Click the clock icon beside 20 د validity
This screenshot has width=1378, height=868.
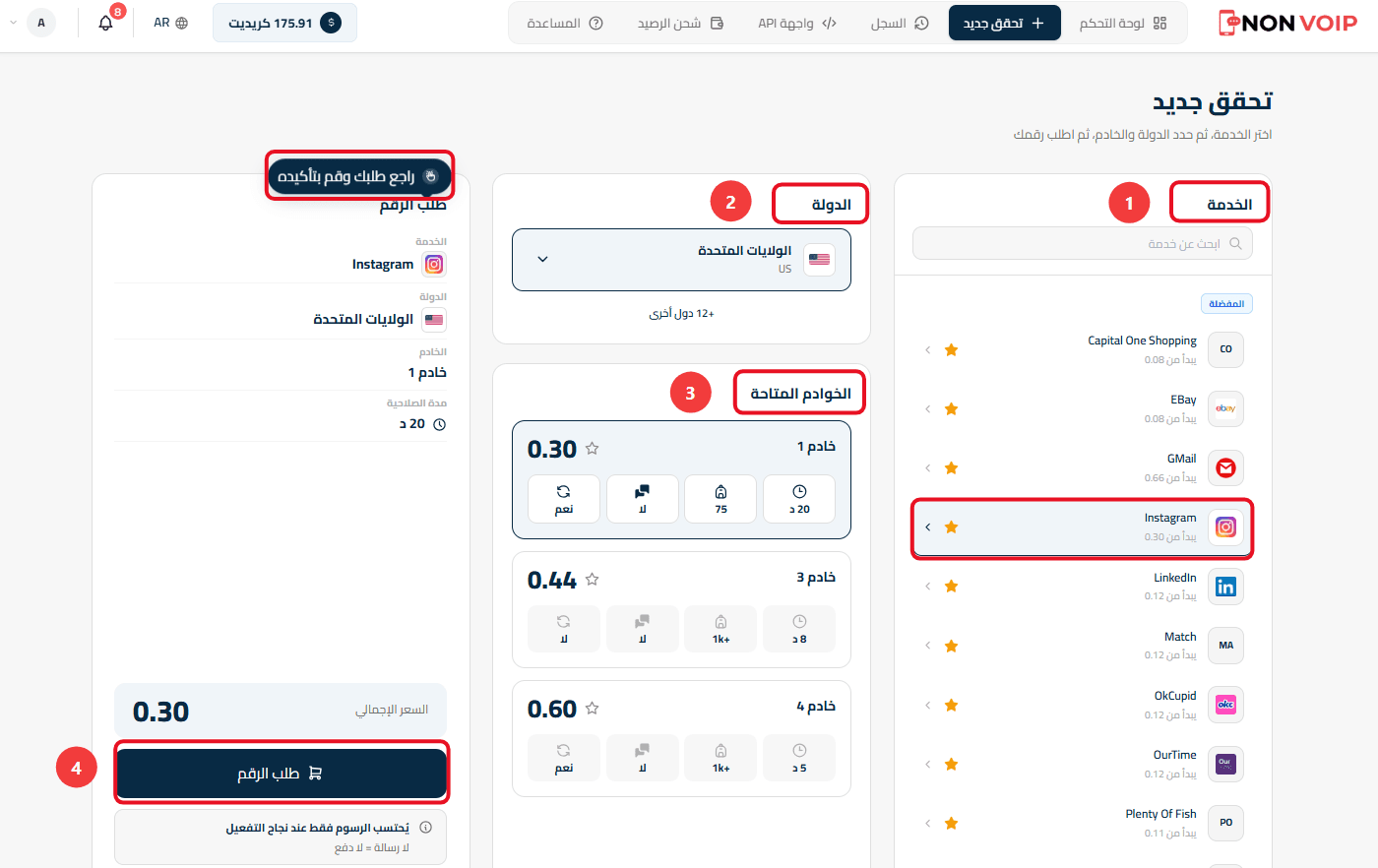pyautogui.click(x=439, y=424)
